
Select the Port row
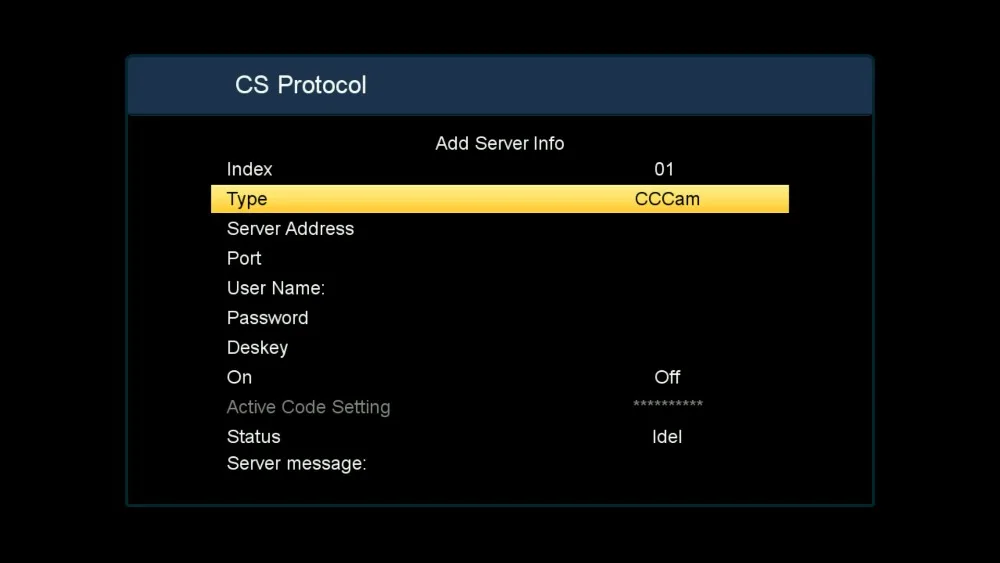(x=244, y=258)
